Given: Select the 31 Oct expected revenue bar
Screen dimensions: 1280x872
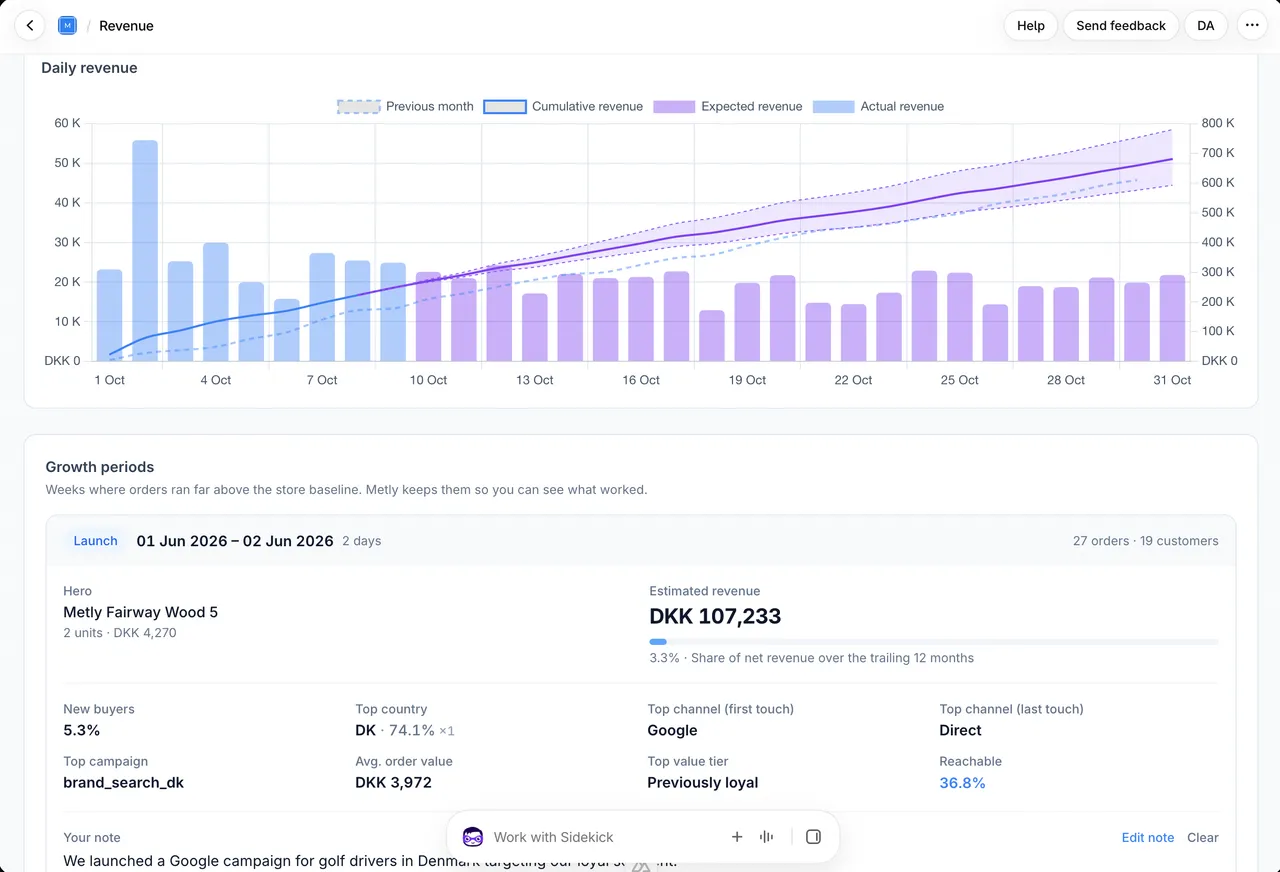Looking at the screenshot, I should click(x=1172, y=318).
